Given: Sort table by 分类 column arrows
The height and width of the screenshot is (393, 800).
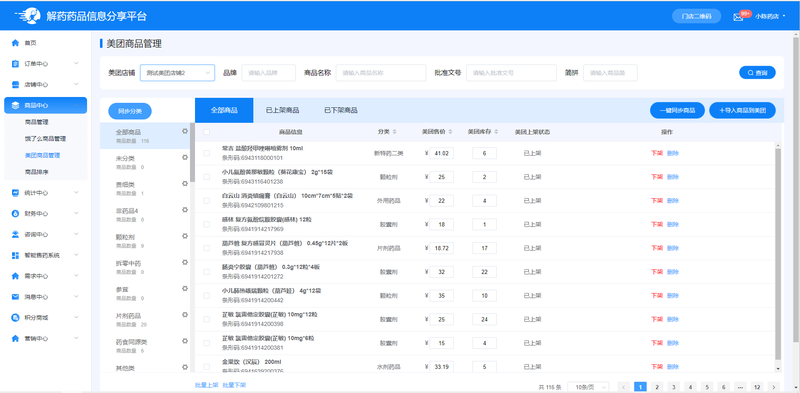Looking at the screenshot, I should coord(394,132).
